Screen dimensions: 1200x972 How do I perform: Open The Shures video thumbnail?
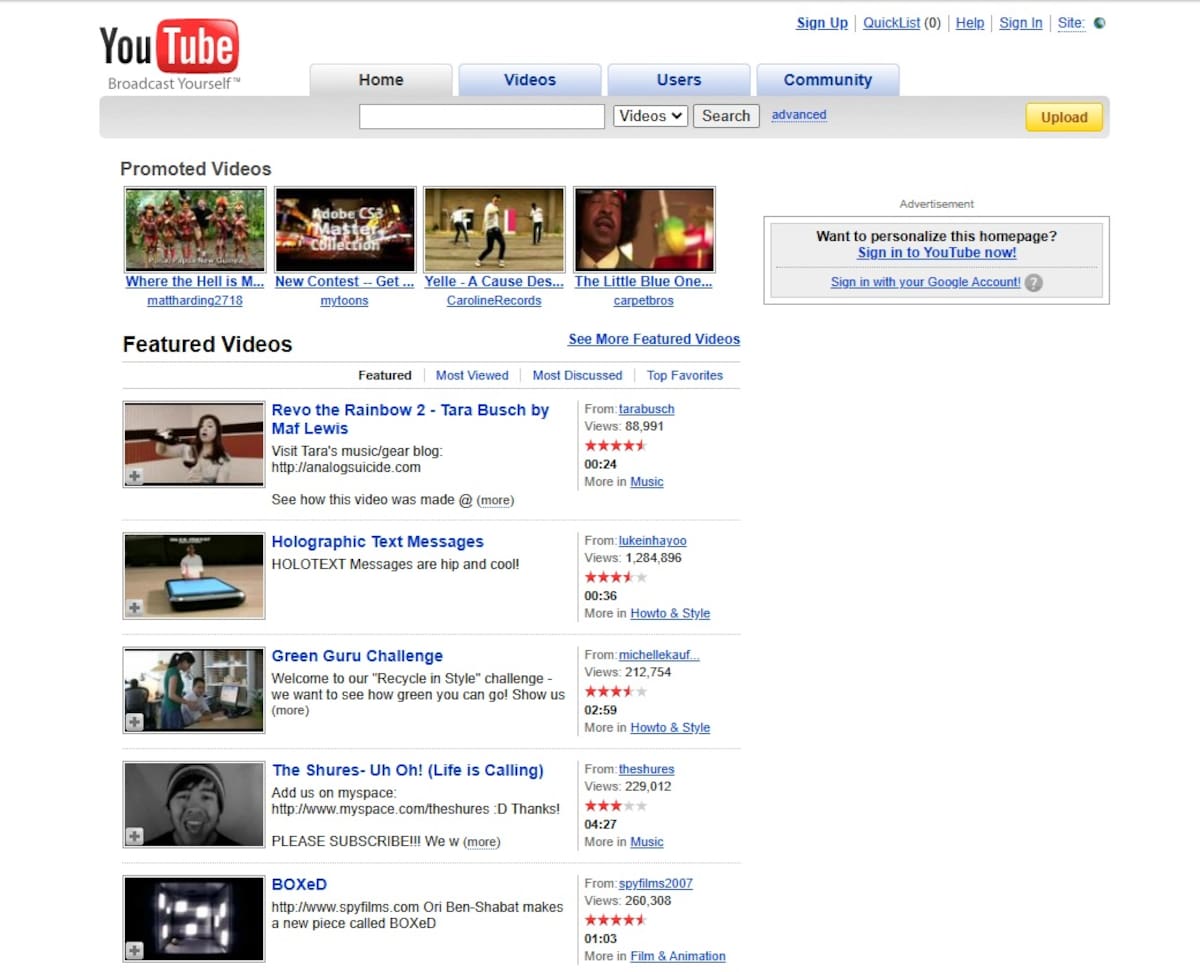tap(194, 804)
